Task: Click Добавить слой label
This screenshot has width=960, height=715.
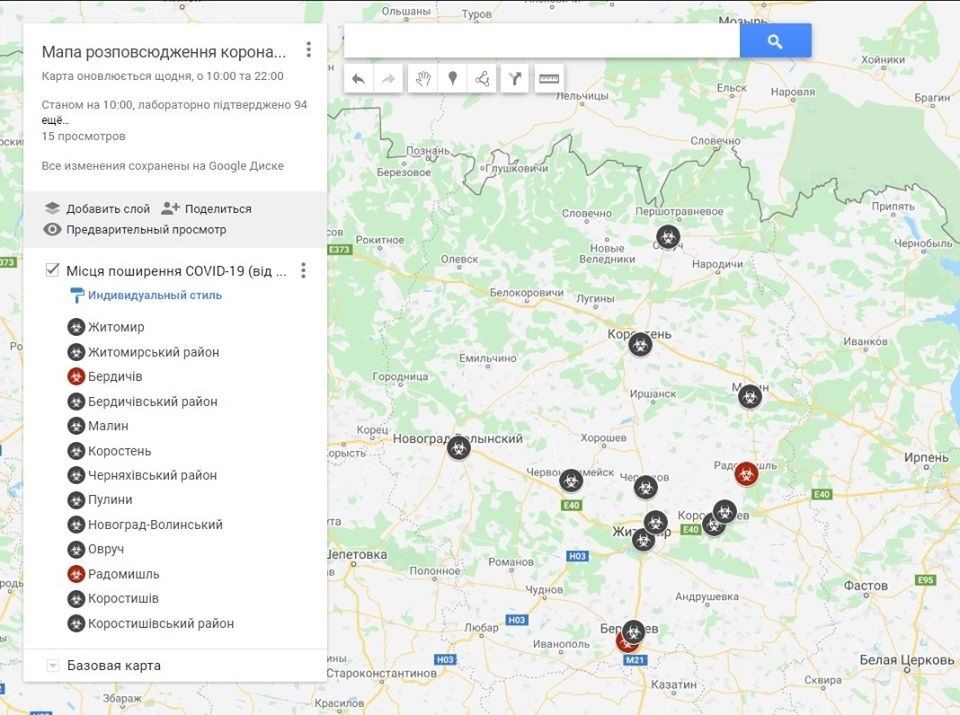Action: (x=108, y=209)
